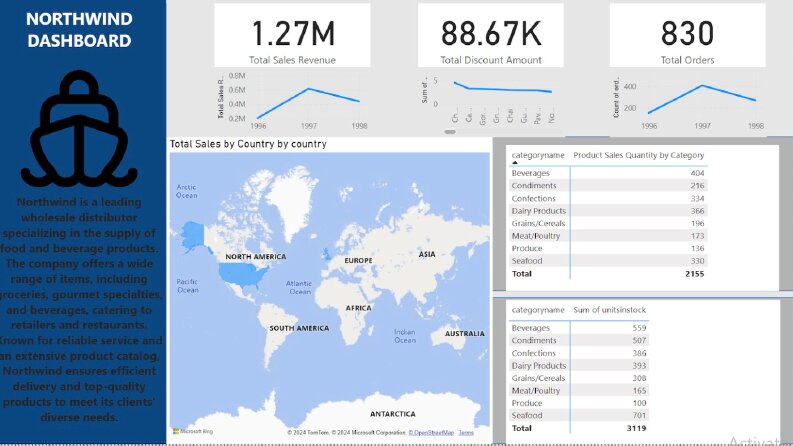
Task: Select Grains/Cereals row with value 196
Action: 607,223
